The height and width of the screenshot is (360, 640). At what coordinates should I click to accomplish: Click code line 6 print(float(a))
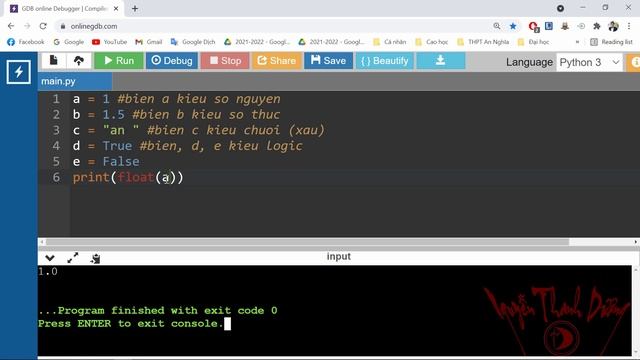pyautogui.click(x=128, y=177)
